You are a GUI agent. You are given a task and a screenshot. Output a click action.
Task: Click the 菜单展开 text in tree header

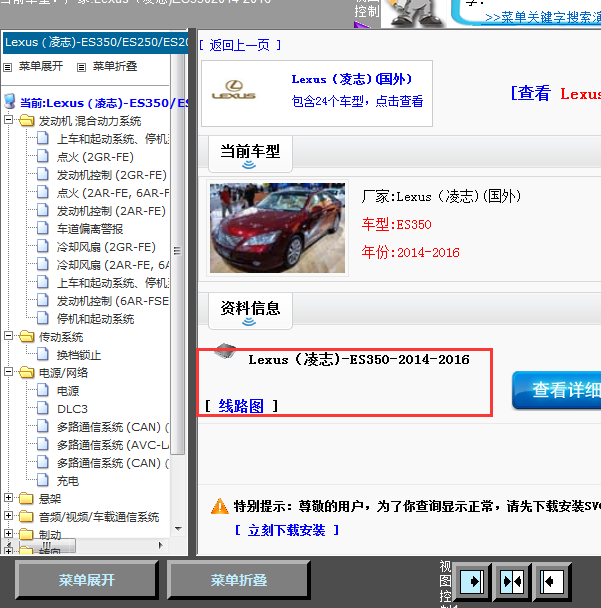click(41, 66)
